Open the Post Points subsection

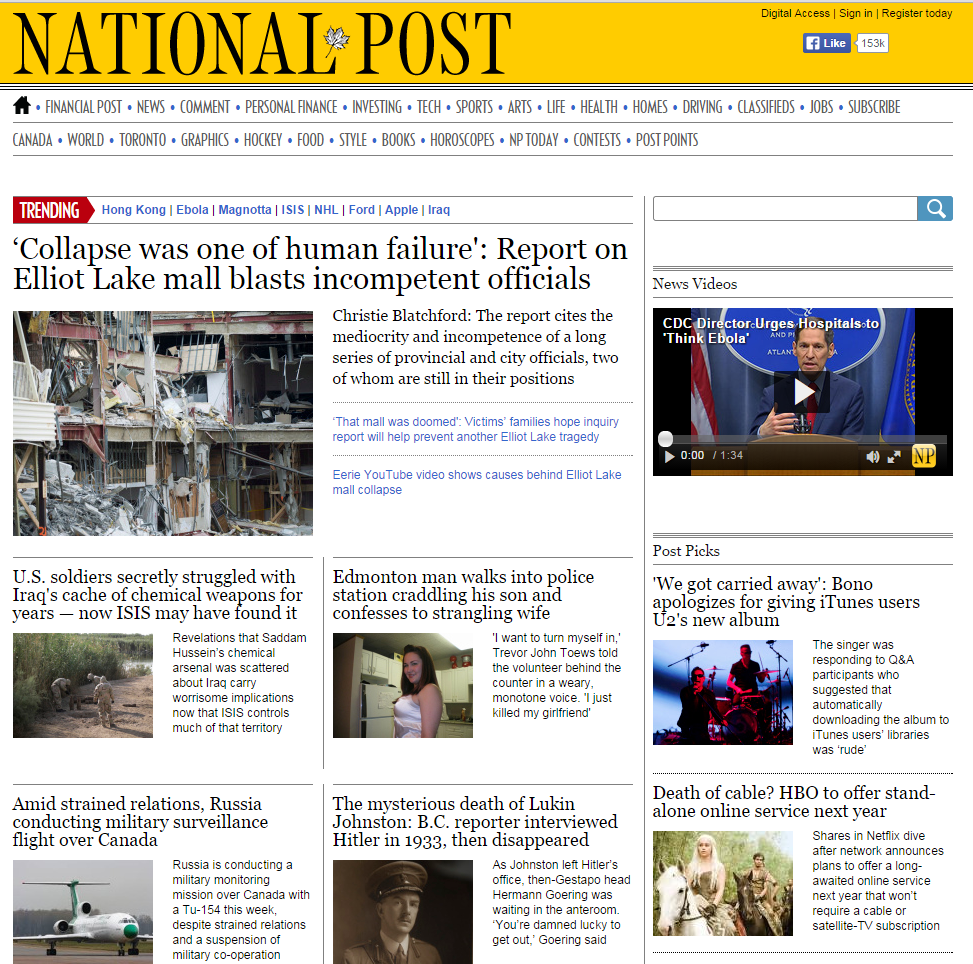point(666,140)
